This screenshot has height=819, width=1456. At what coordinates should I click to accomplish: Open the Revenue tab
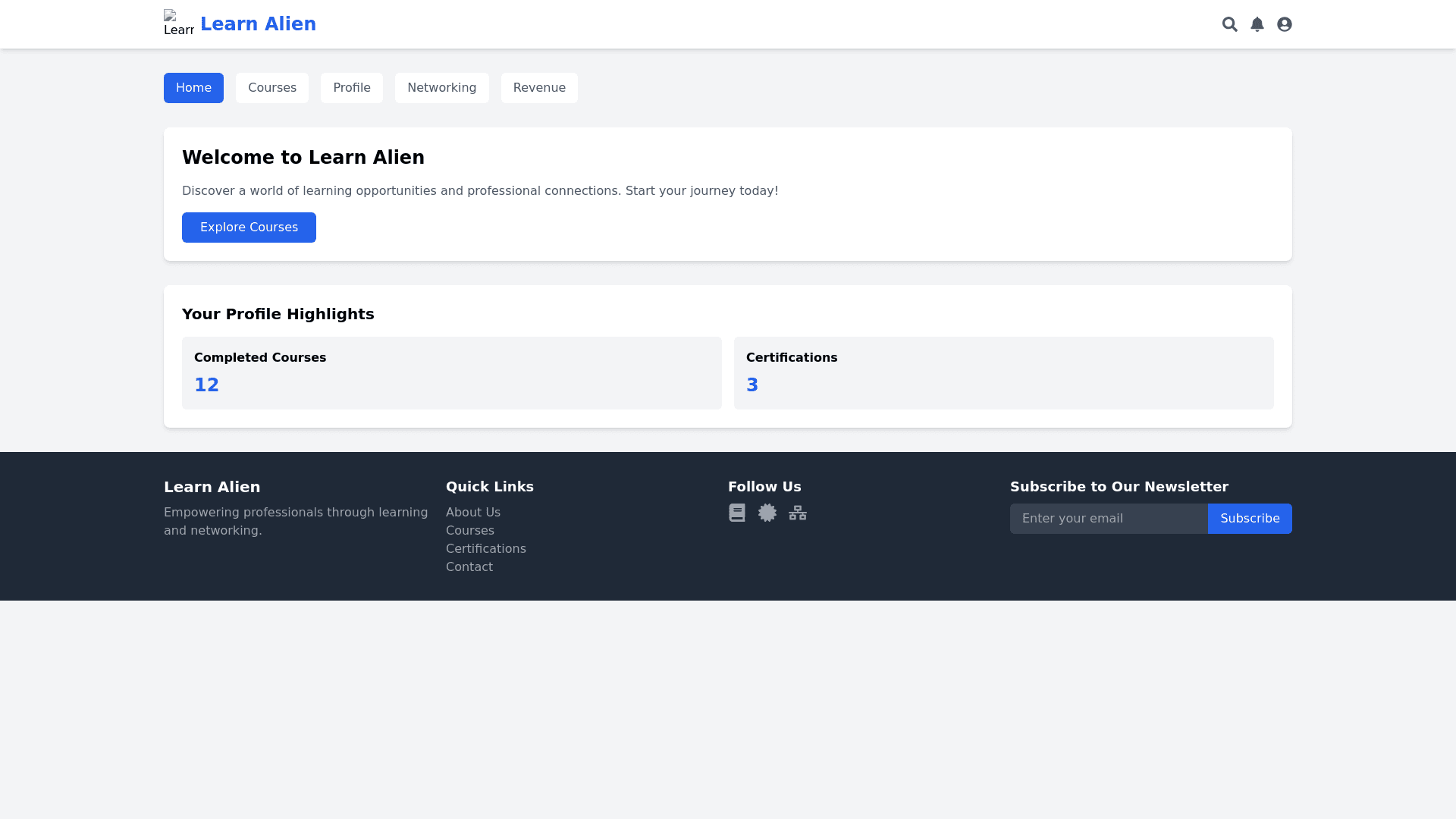[x=538, y=88]
